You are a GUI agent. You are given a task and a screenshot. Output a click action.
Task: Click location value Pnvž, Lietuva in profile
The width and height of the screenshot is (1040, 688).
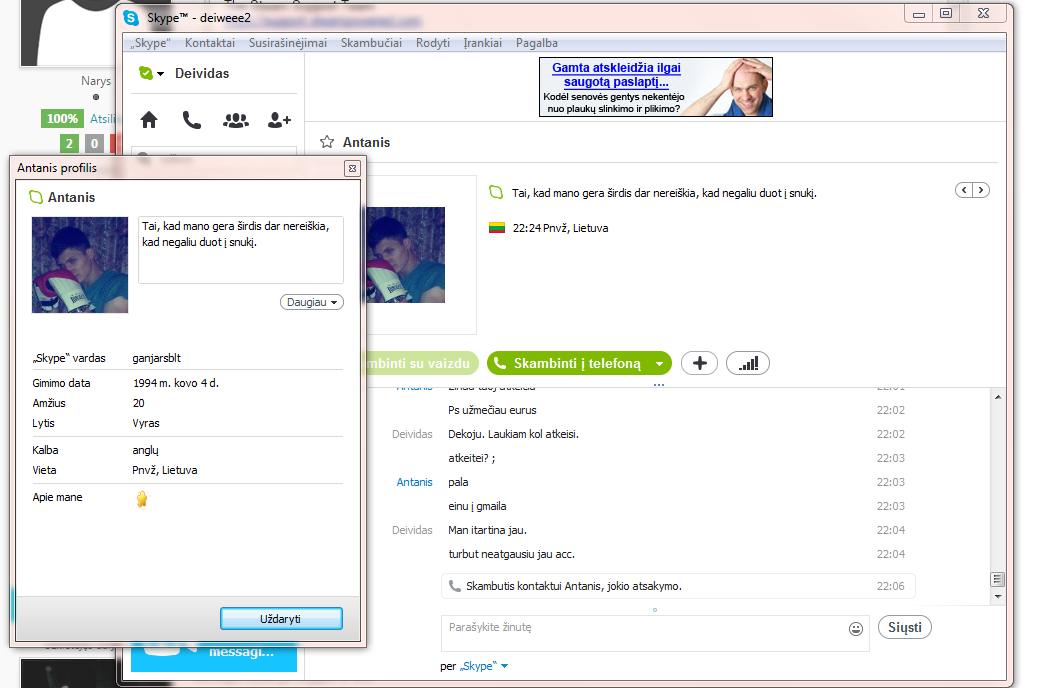pyautogui.click(x=164, y=470)
